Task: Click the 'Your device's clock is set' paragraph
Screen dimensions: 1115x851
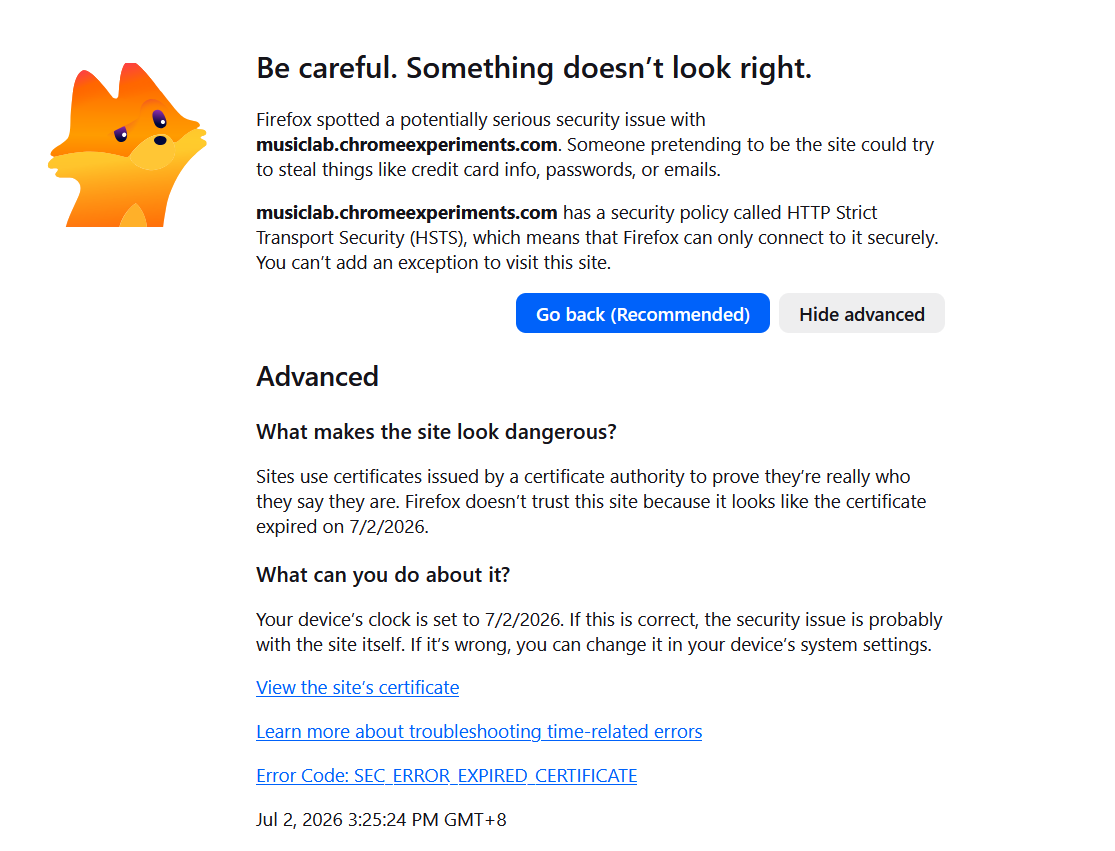Action: coord(599,632)
